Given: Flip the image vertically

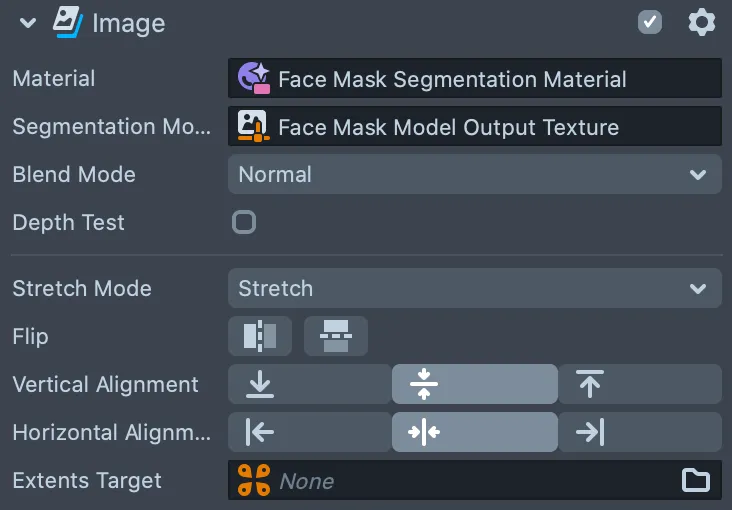Looking at the screenshot, I should pyautogui.click(x=336, y=336).
